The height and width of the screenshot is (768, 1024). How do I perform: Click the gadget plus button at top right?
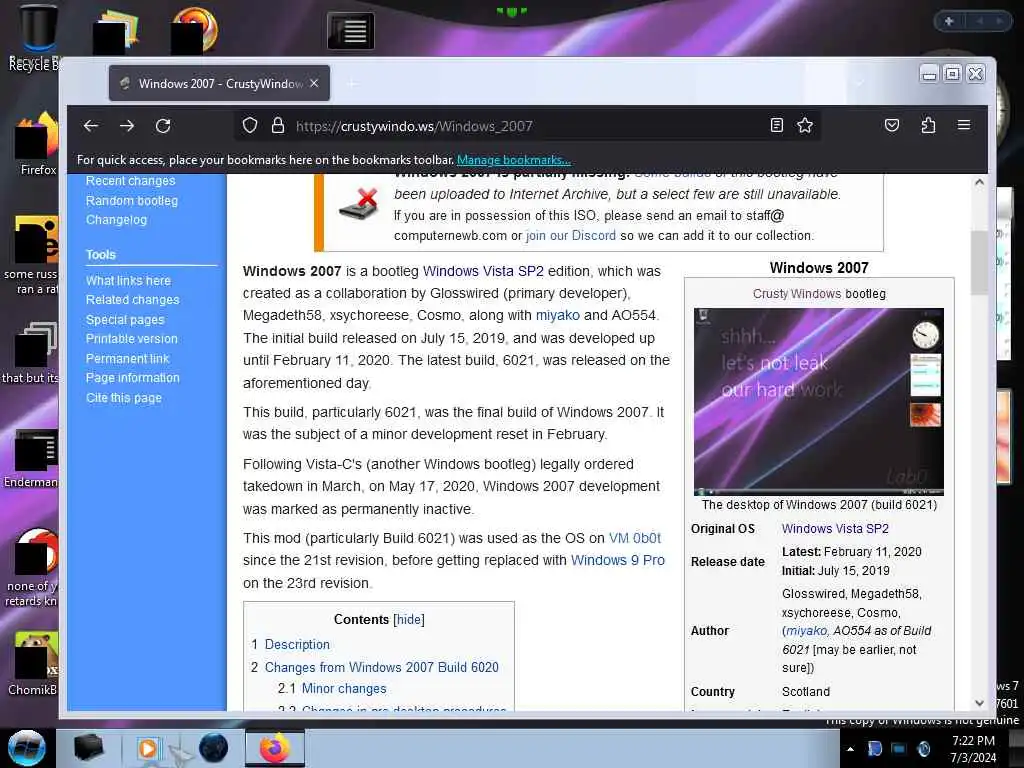pyautogui.click(x=949, y=22)
